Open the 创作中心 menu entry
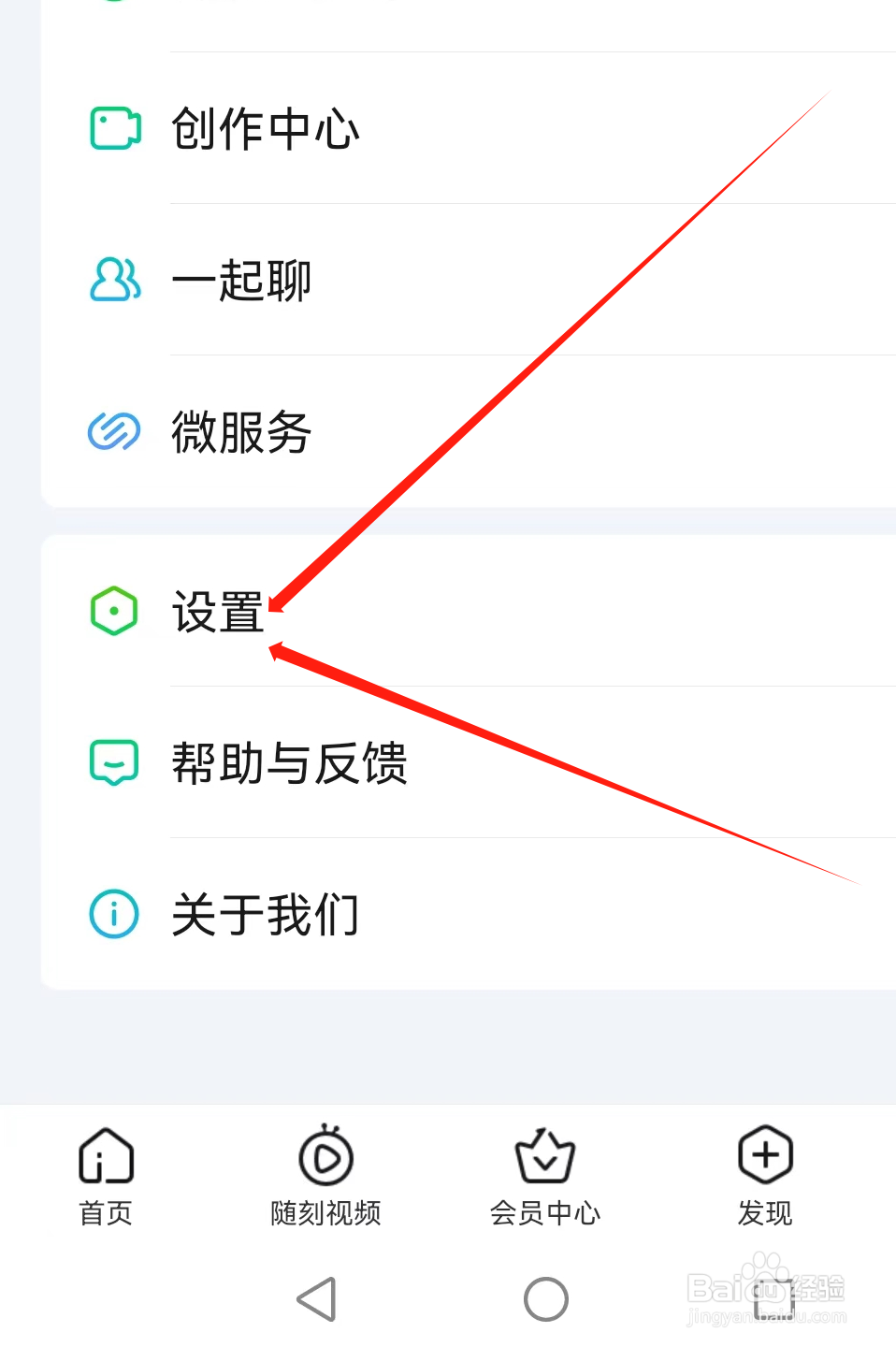896x1347 pixels. (469, 129)
